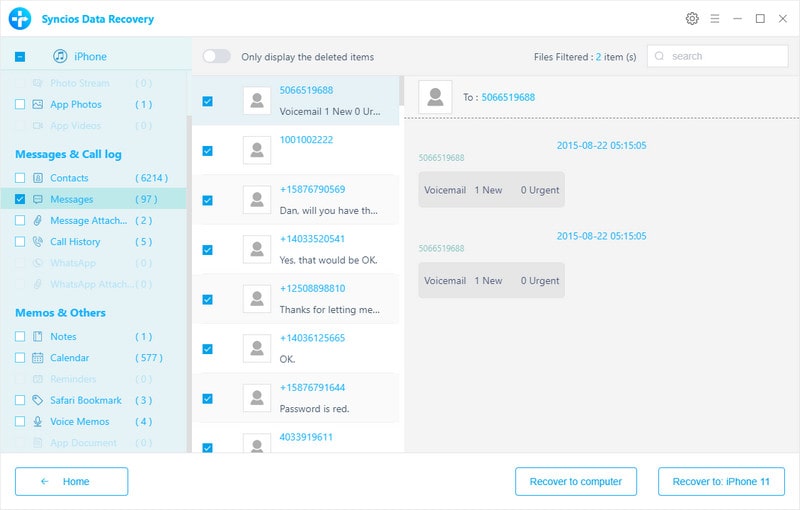Click contact avatar in the To header
Screen dimensions: 800x510
[435, 97]
